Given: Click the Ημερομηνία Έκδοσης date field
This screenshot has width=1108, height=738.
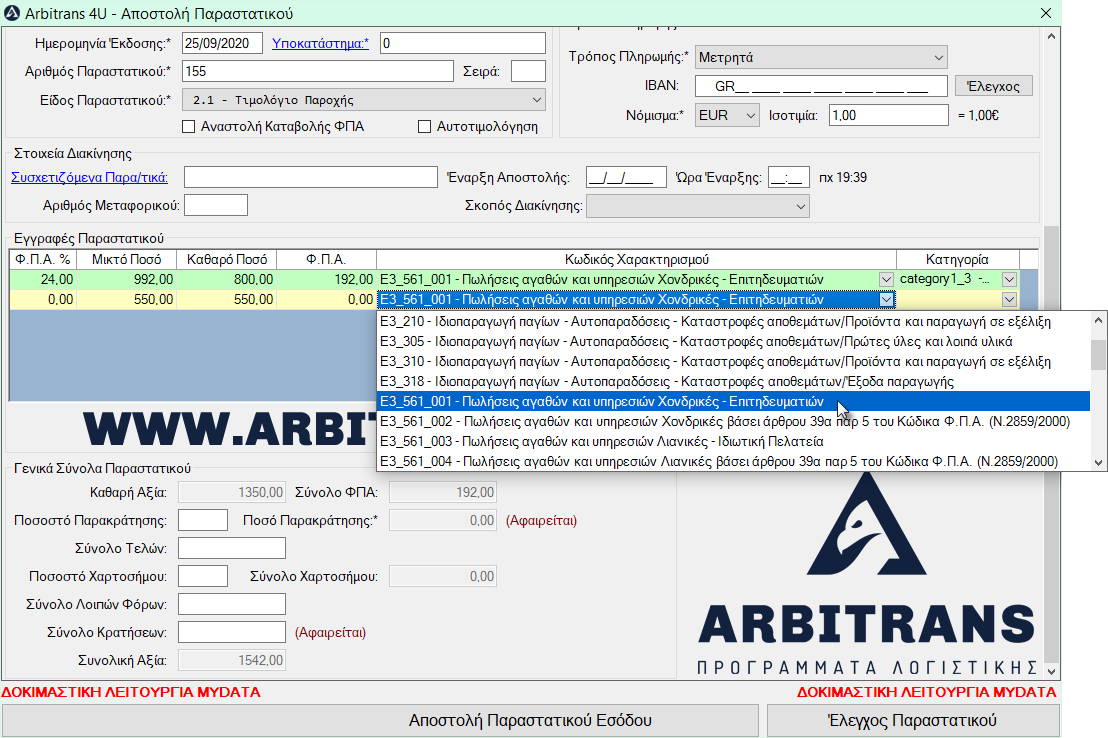Looking at the screenshot, I should click(x=222, y=43).
